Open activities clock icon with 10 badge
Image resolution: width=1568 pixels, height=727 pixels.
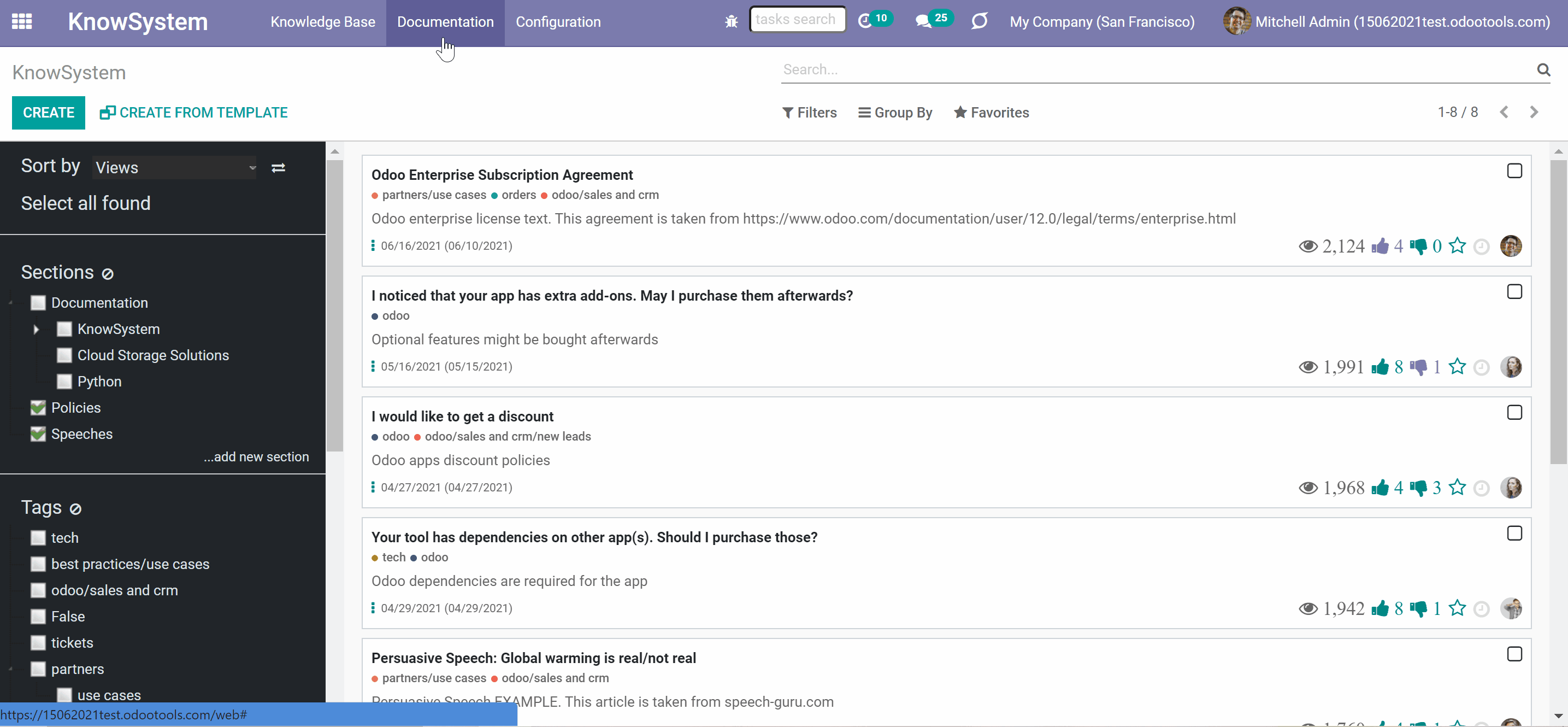coord(875,20)
